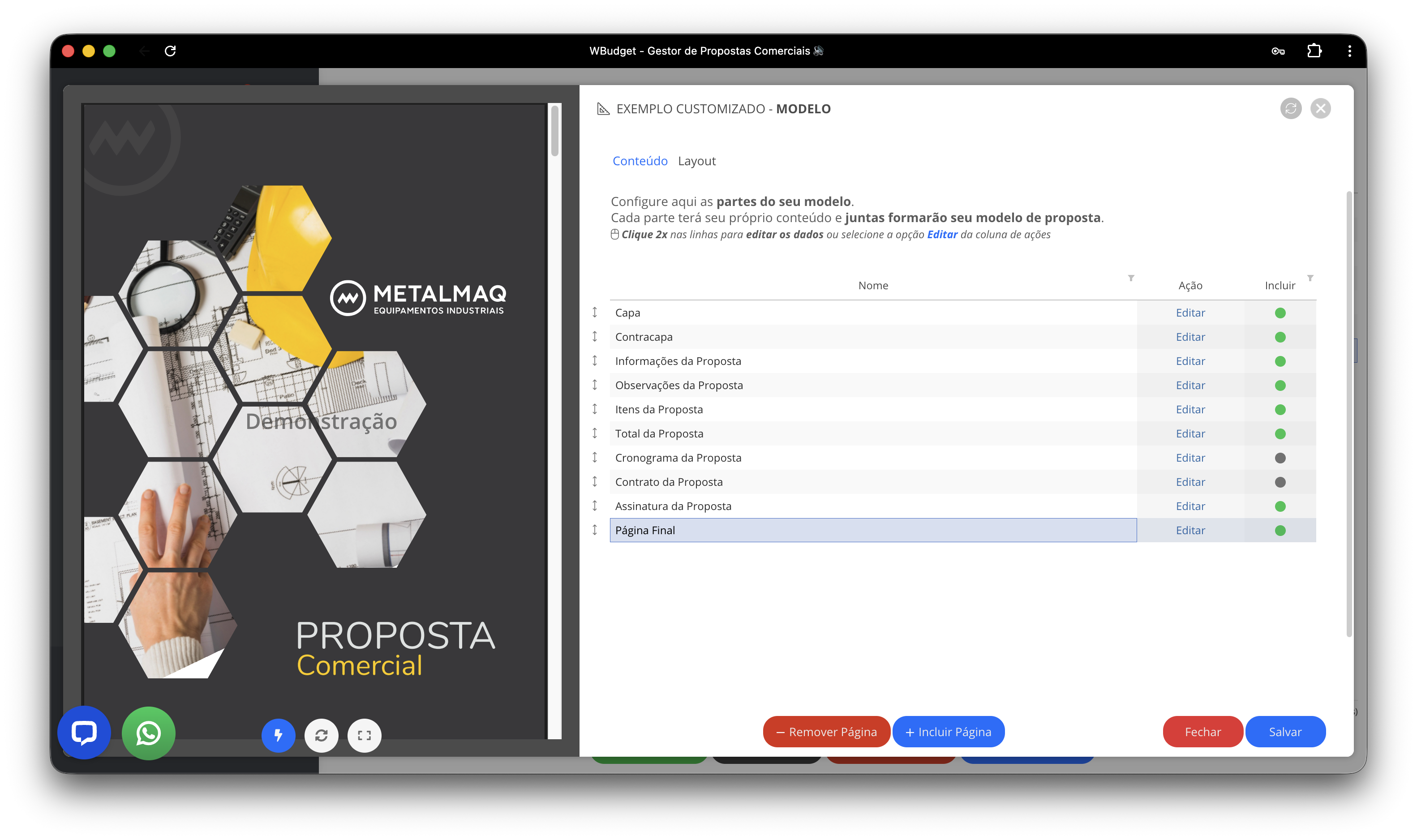Reload the page using title bar arrow
The width and height of the screenshot is (1417, 840).
170,51
